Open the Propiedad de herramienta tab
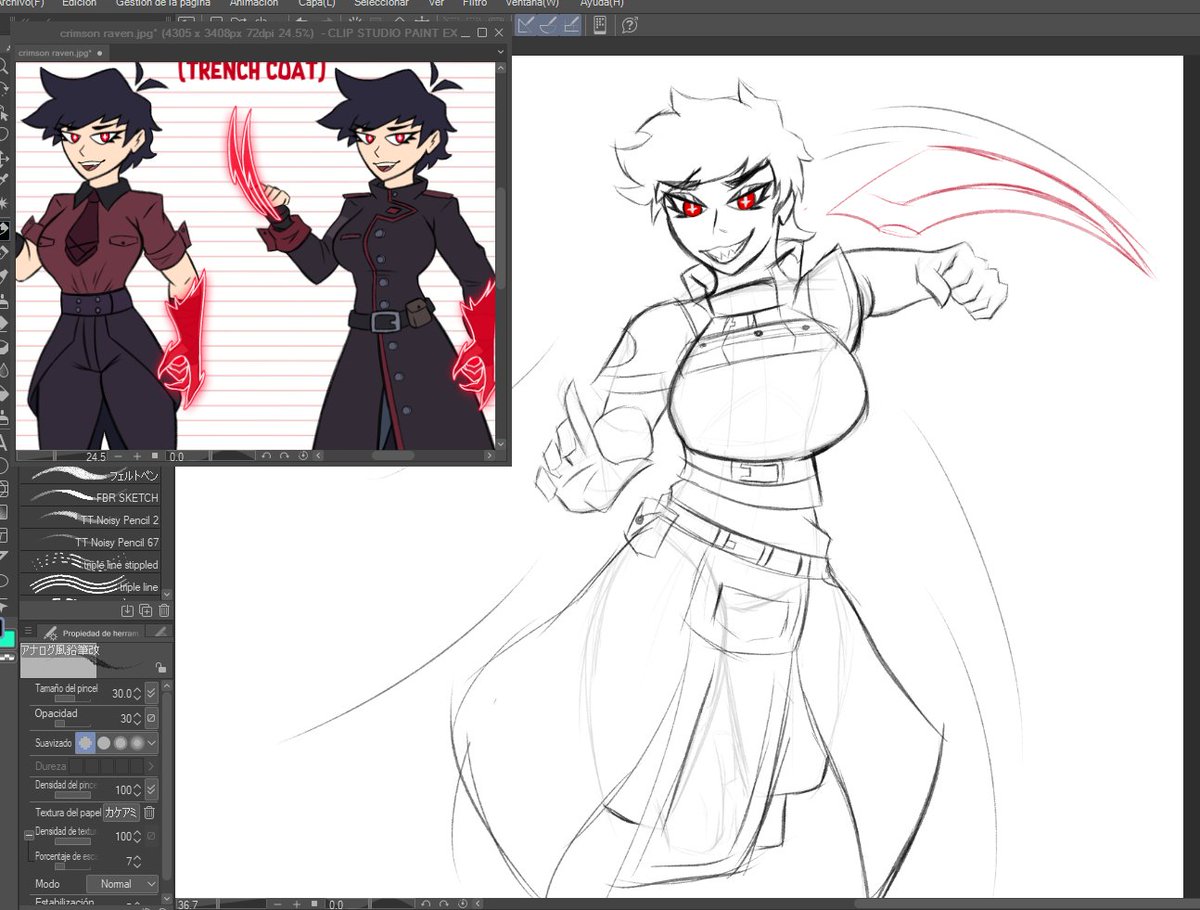Screen dimensions: 1200x910 [x=91, y=632]
